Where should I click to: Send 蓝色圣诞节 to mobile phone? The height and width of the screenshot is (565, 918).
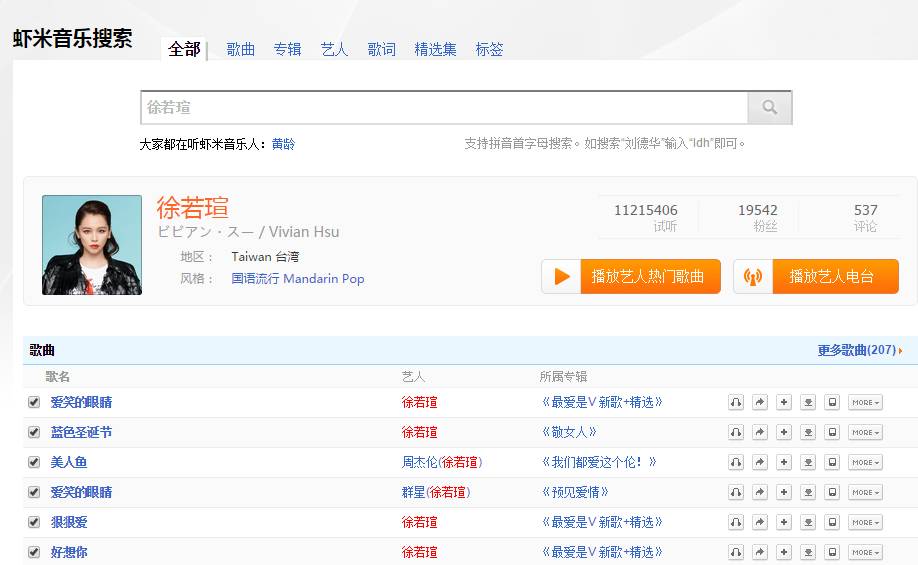832,432
